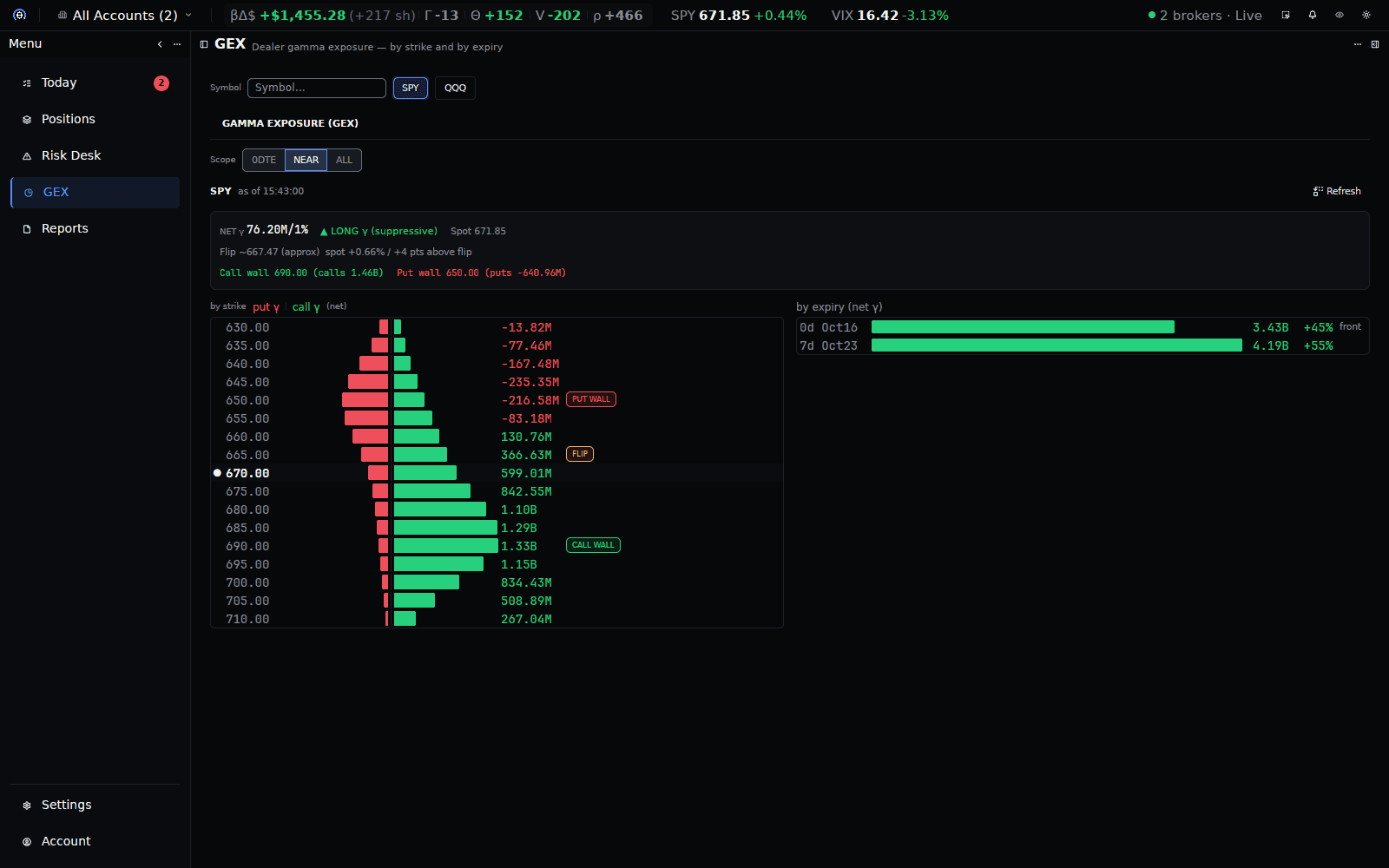Click the Today list icon in sidebar

[27, 83]
